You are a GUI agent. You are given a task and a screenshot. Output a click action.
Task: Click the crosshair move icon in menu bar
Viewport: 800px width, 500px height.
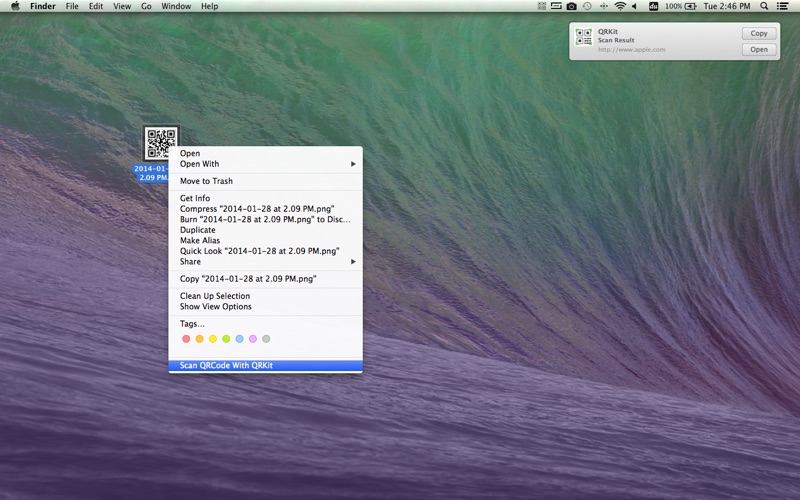tap(604, 6)
